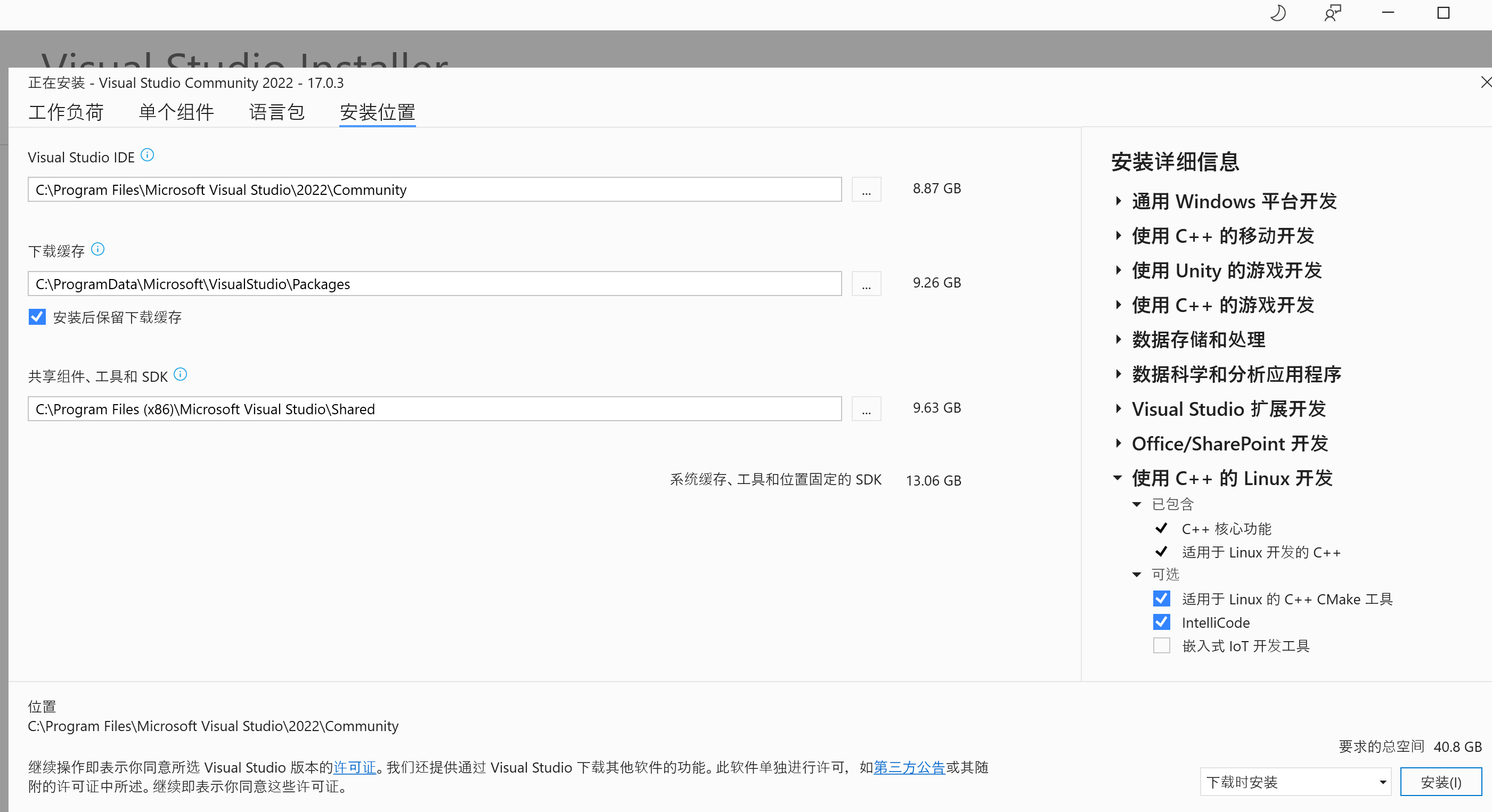
Task: Click the 安装详细信息 heading
Action: 1175,161
